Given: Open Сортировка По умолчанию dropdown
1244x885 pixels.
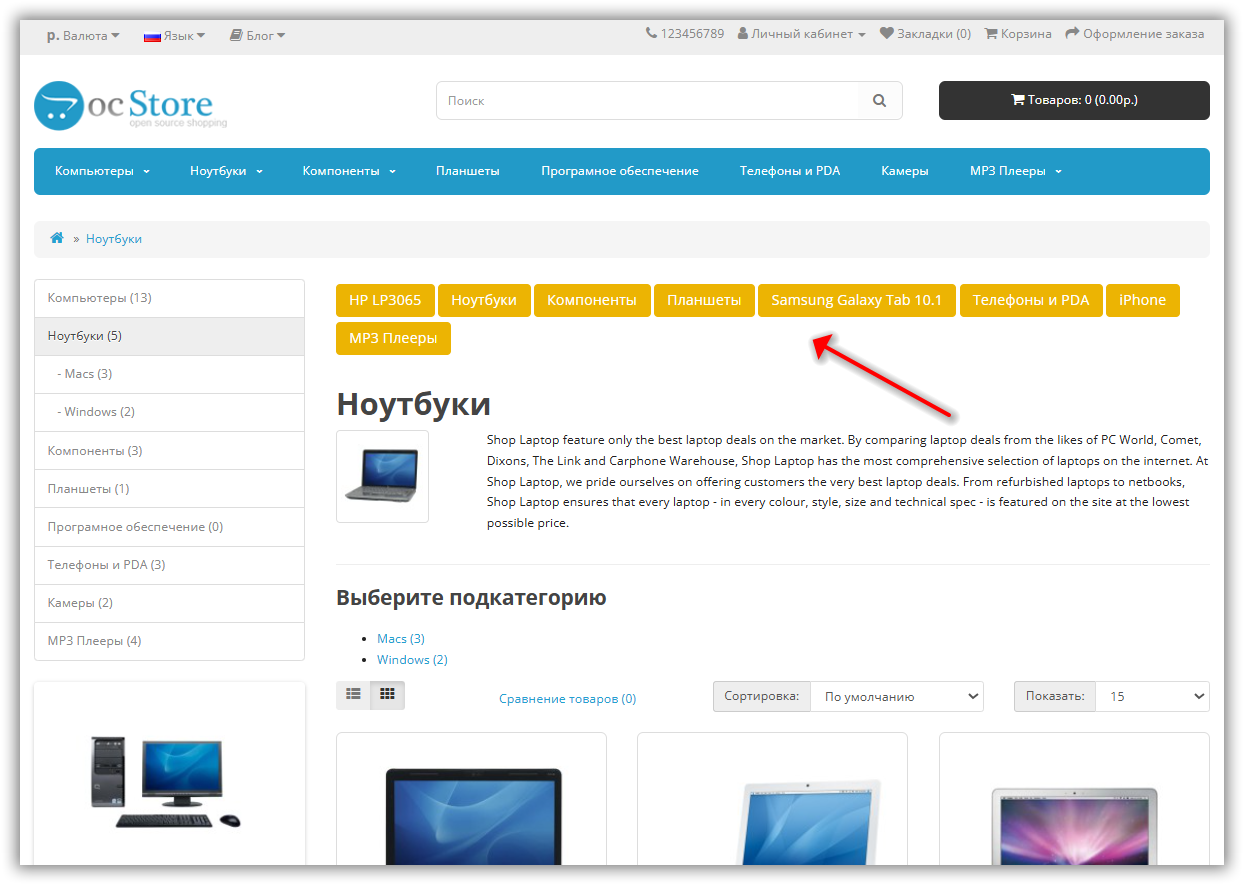Looking at the screenshot, I should (x=896, y=697).
